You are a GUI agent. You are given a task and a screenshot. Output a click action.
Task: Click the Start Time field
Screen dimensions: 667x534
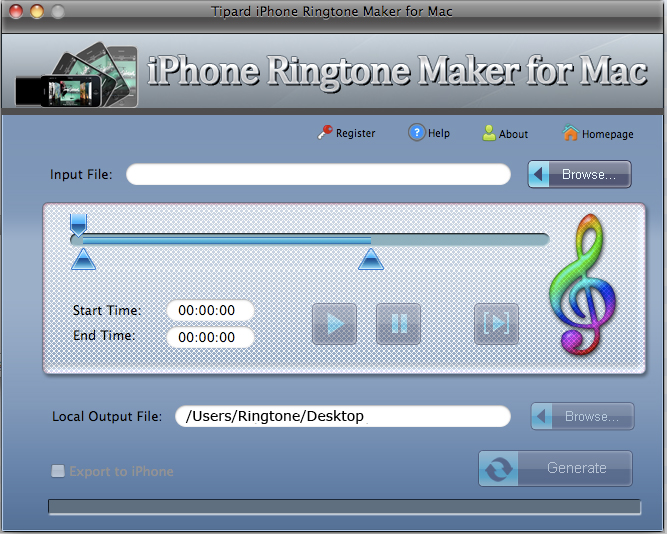211,311
